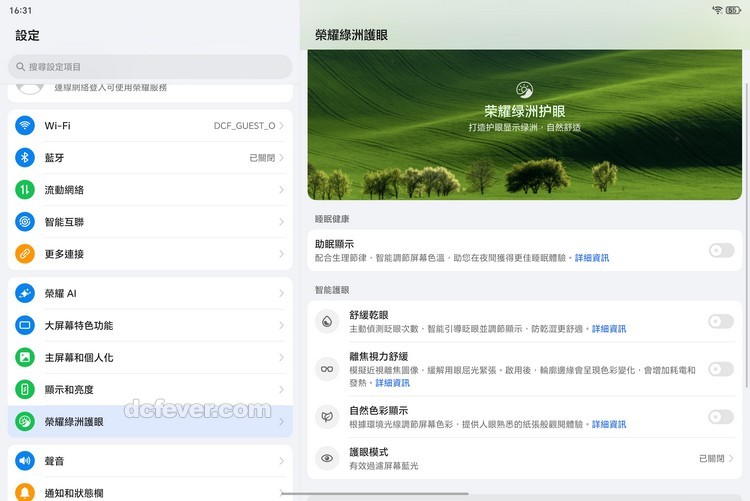Screen dimensions: 750x501
Task: Tap the 設定 page title
Action: tap(27, 35)
